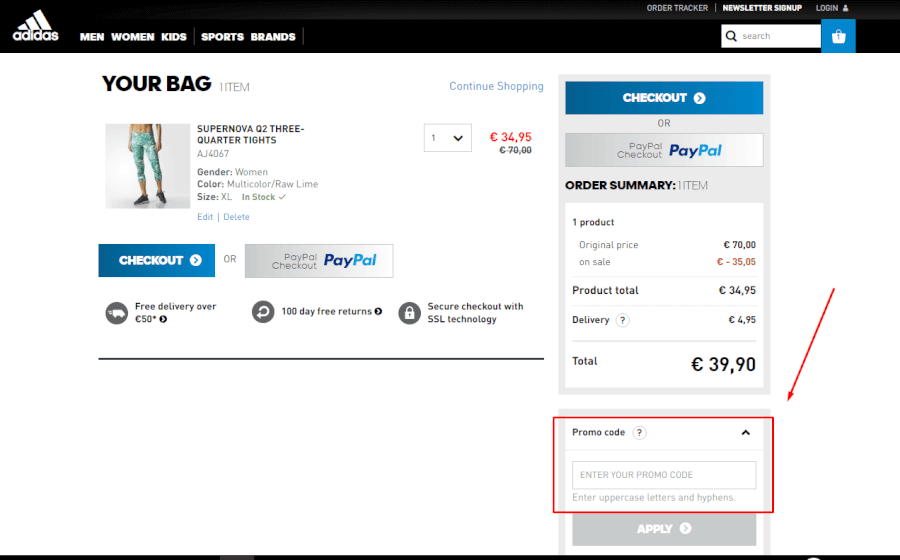Viewport: 900px width, 560px height.
Task: Click the APPLY promo button
Action: 664,529
